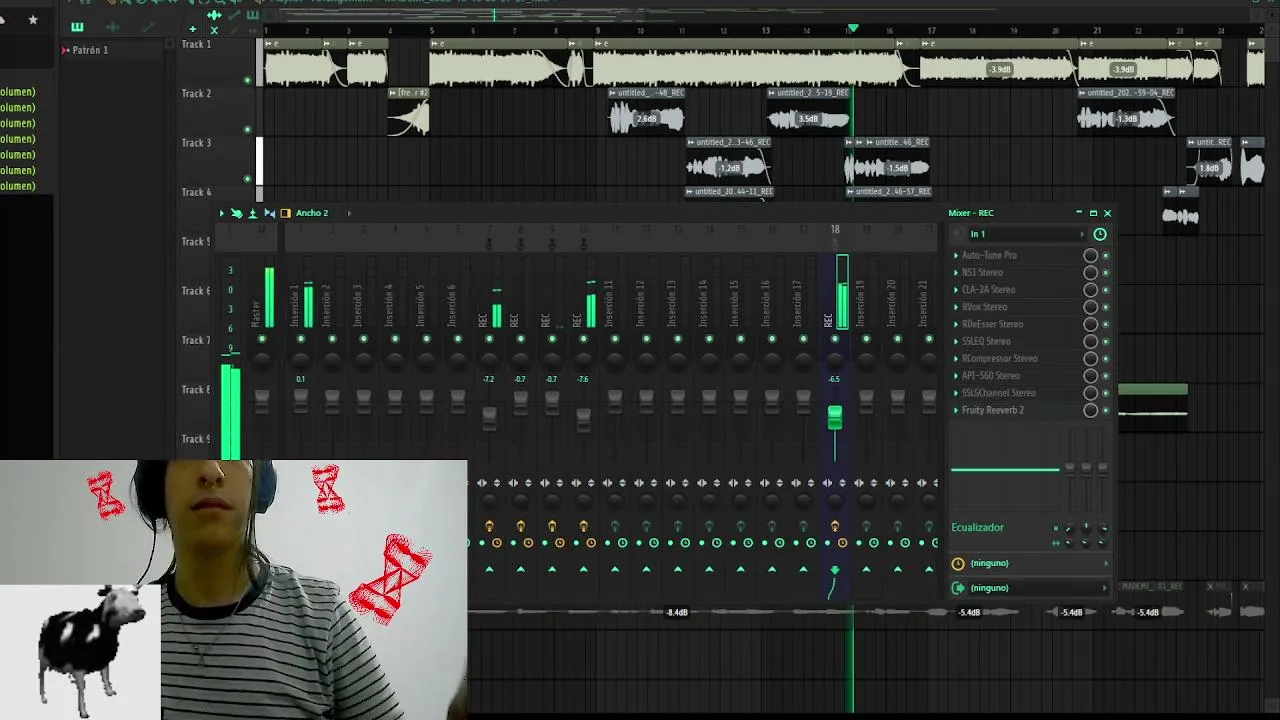Disable the CLA-2A Stereo effect slot
The width and height of the screenshot is (1280, 720).
1105,290
